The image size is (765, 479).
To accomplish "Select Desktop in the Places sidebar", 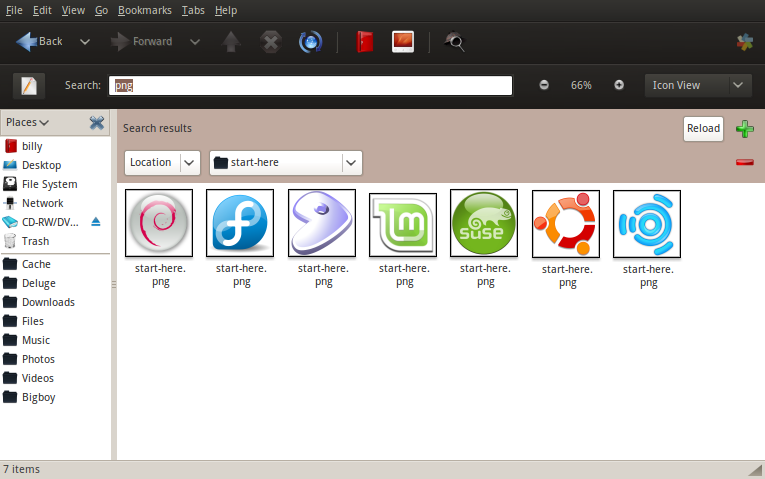I will [x=56, y=165].
